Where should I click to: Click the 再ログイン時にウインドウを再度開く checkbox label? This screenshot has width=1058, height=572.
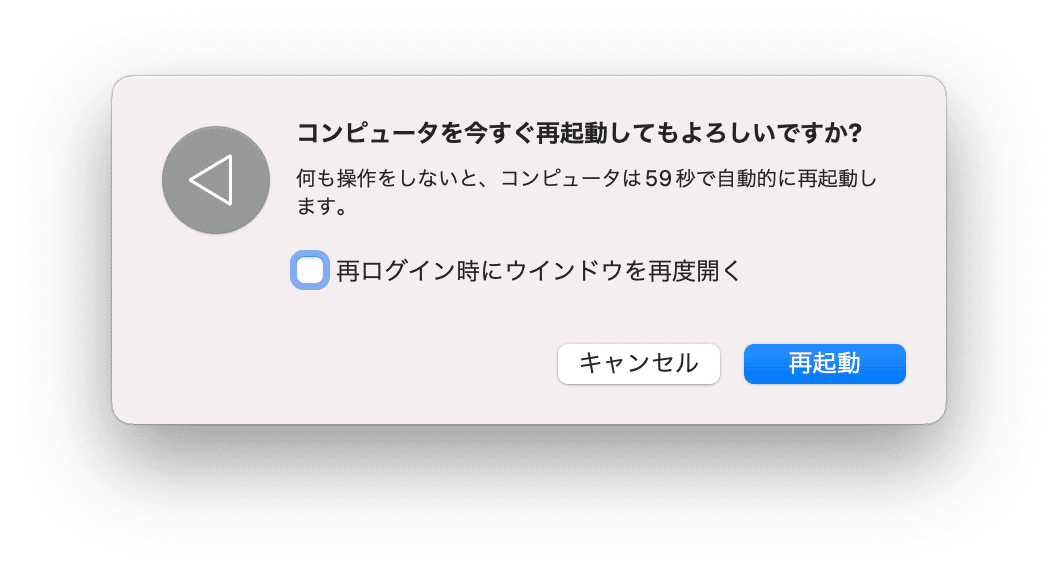pyautogui.click(x=538, y=271)
